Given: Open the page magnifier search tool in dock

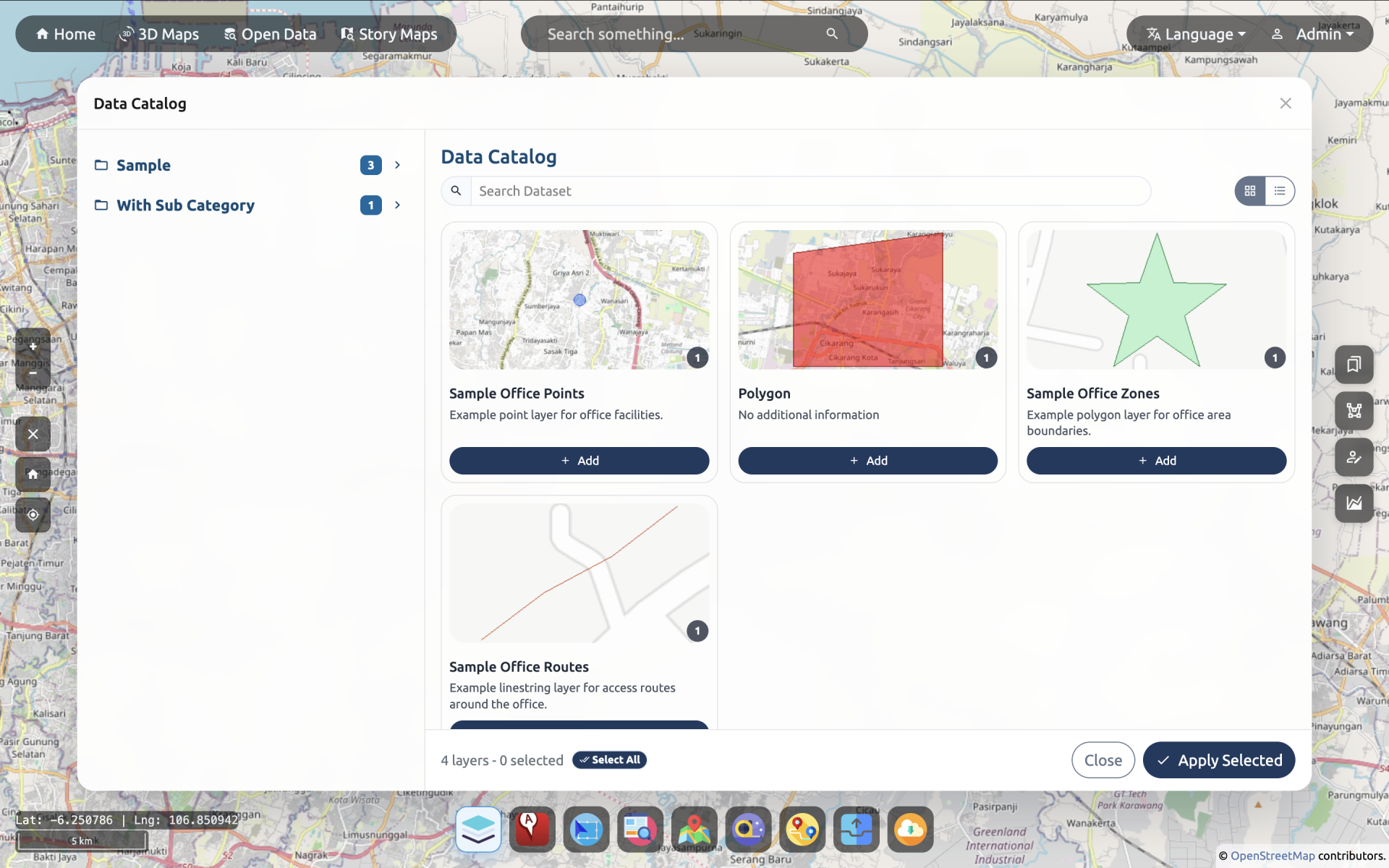Looking at the screenshot, I should pos(640,829).
